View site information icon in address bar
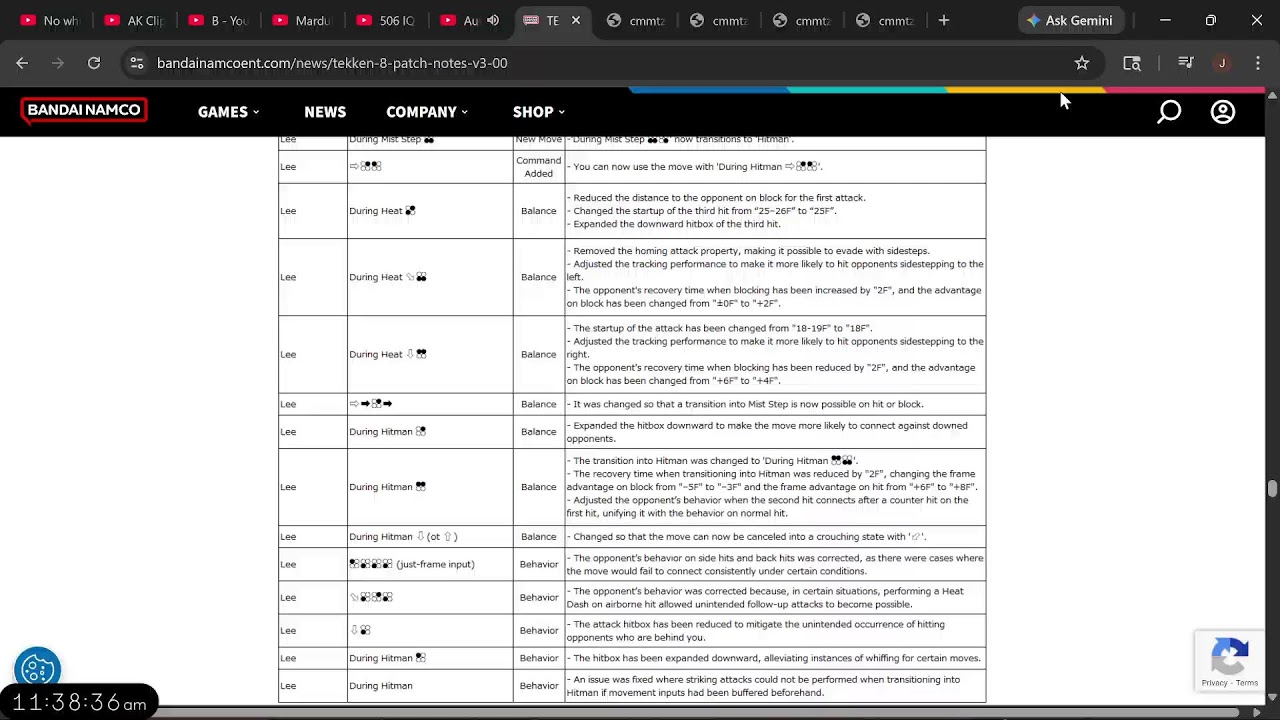The height and width of the screenshot is (720, 1280). tap(137, 63)
